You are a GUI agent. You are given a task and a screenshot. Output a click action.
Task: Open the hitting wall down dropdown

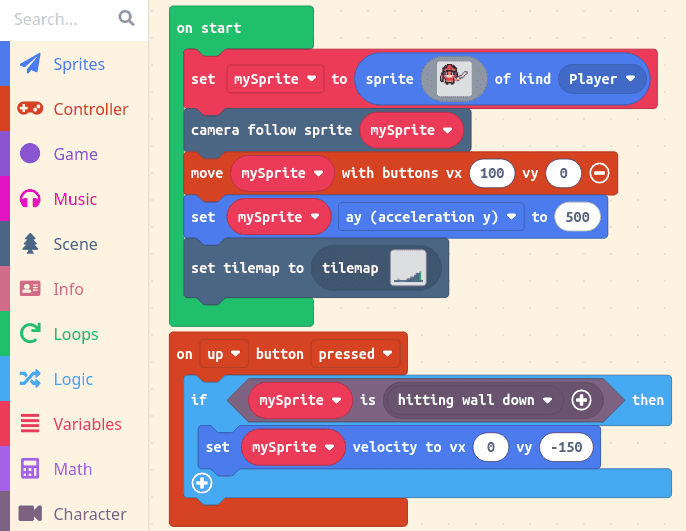pyautogui.click(x=475, y=400)
